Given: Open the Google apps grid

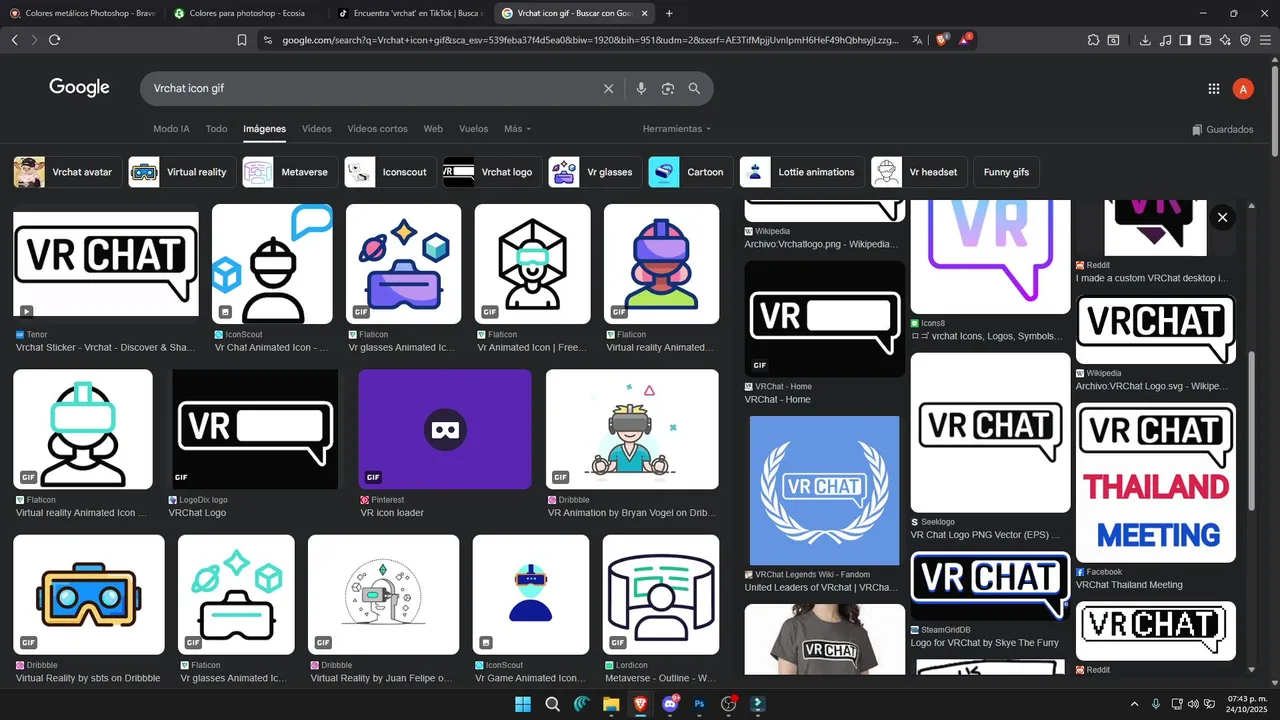Looking at the screenshot, I should click(1214, 89).
